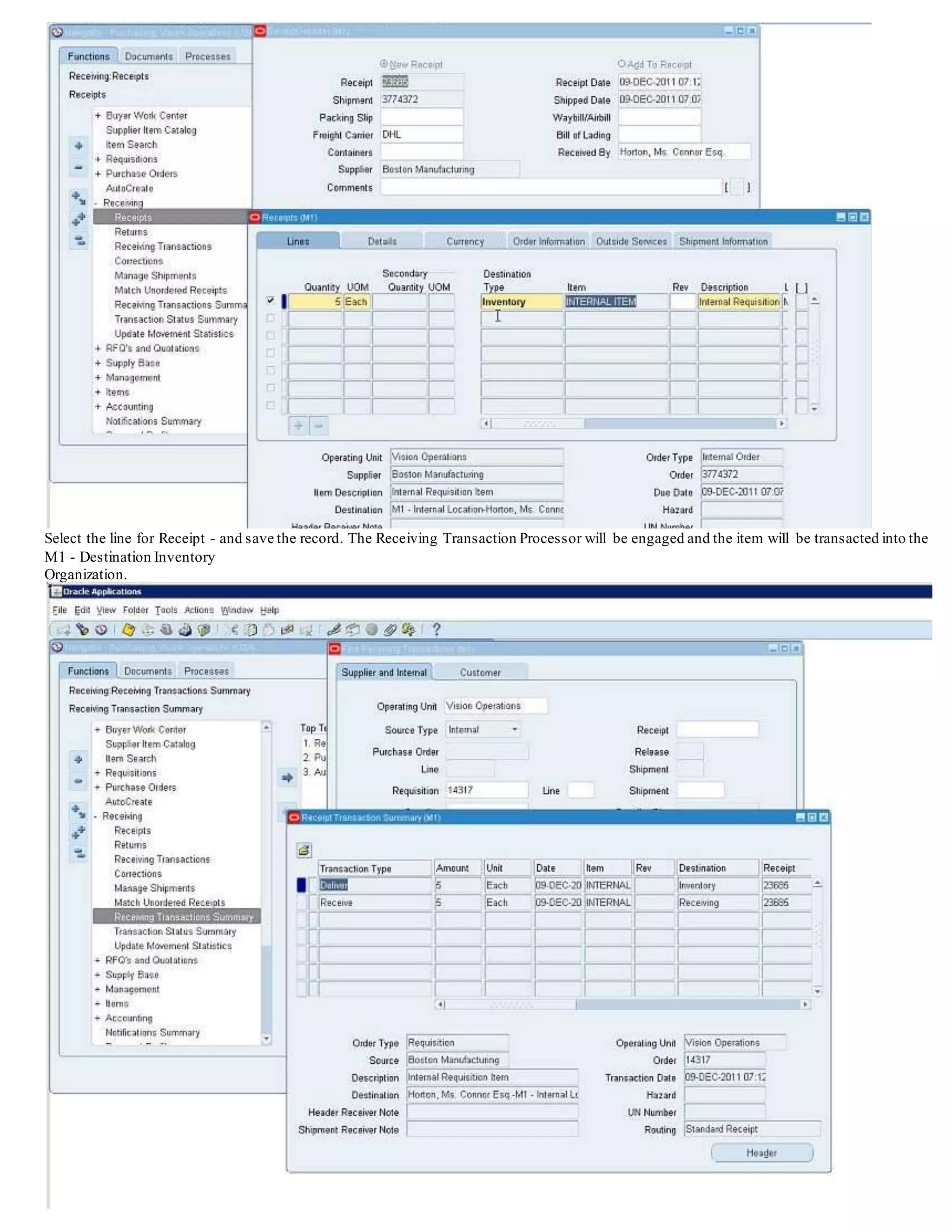952x1232 pixels.
Task: Expand RFQ's and Quotations beside the Receipts window
Action: click(x=98, y=349)
